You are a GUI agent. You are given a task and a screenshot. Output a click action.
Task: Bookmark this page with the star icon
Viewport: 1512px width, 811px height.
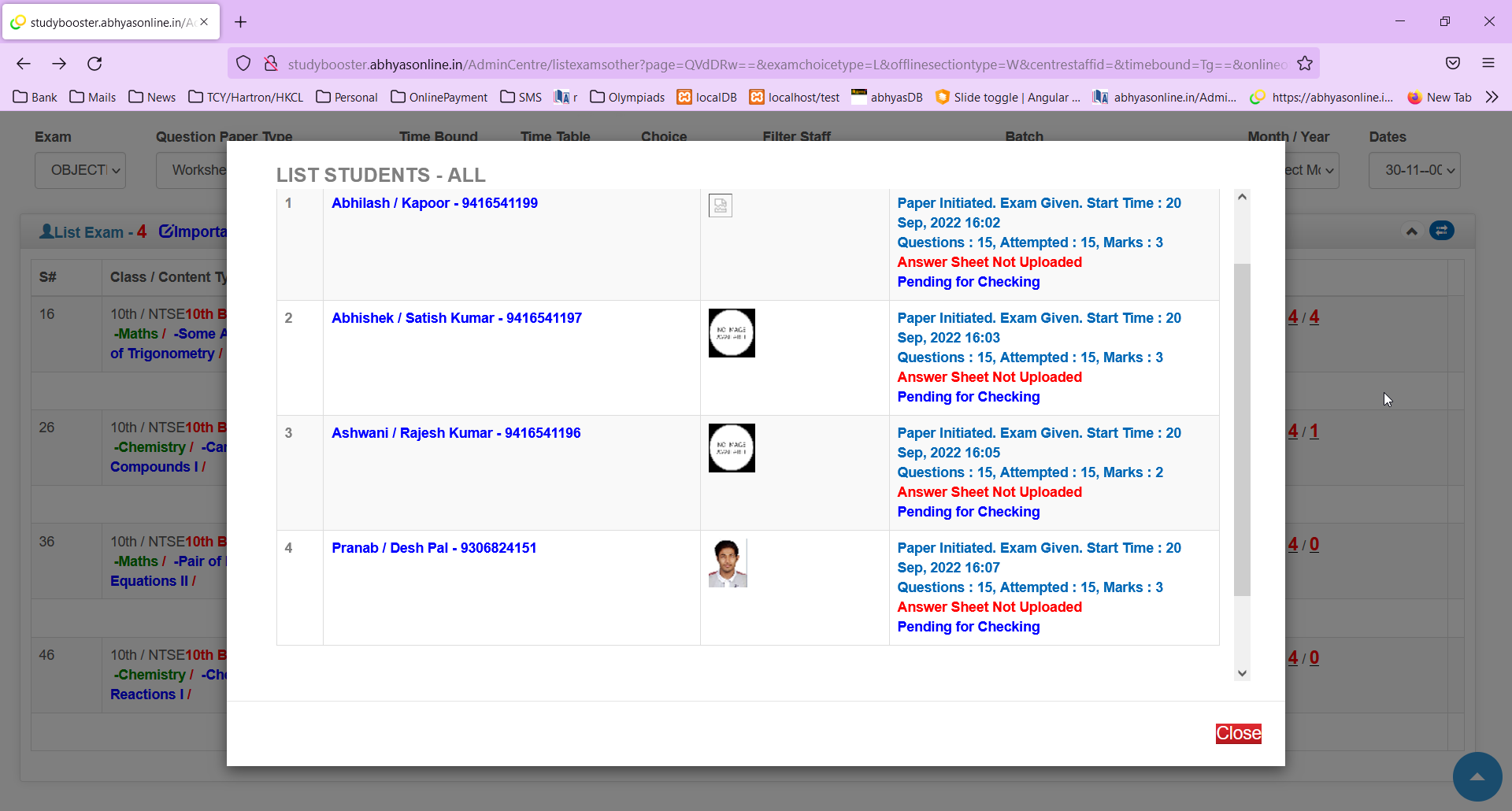pyautogui.click(x=1305, y=64)
